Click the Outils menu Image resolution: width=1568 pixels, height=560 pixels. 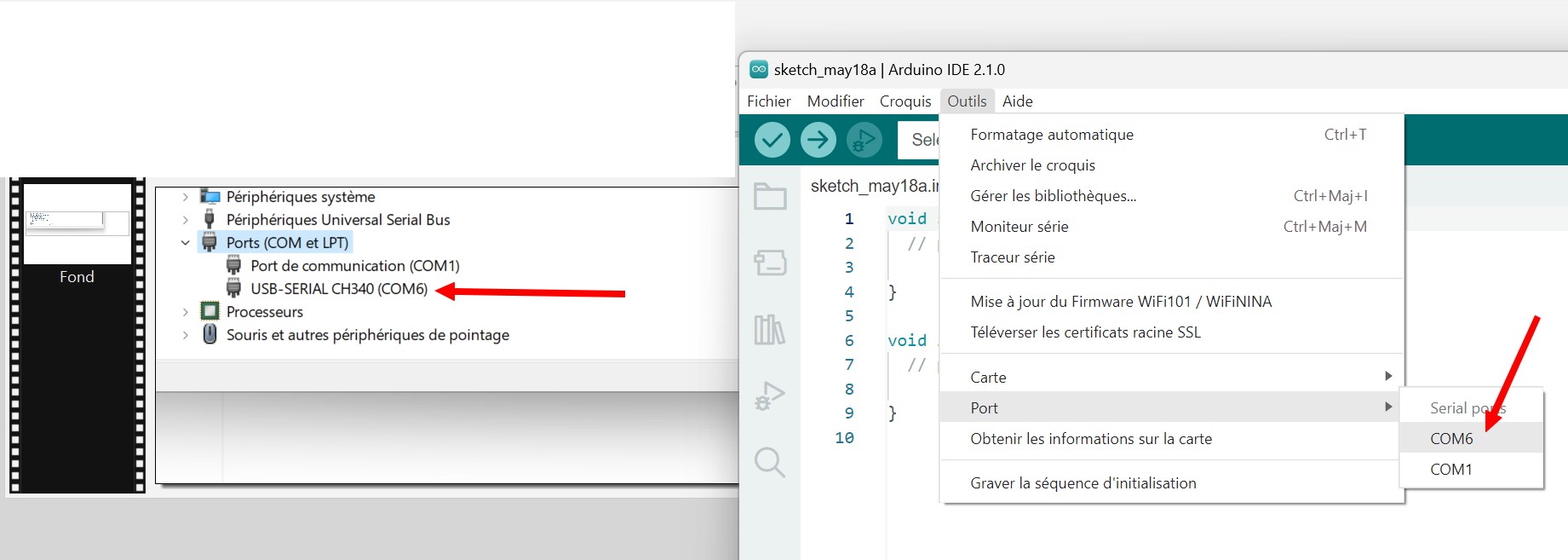point(967,101)
